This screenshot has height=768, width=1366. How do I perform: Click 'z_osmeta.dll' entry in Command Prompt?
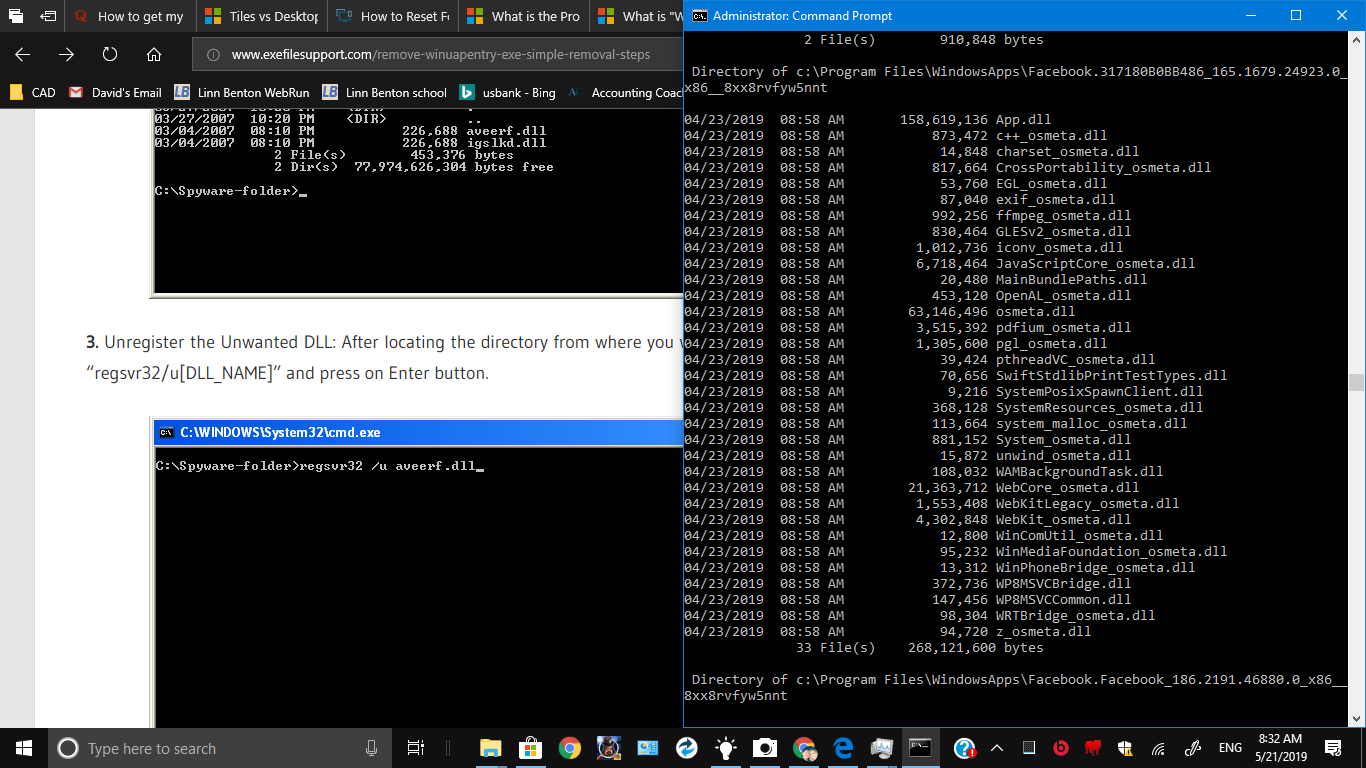[1043, 632]
